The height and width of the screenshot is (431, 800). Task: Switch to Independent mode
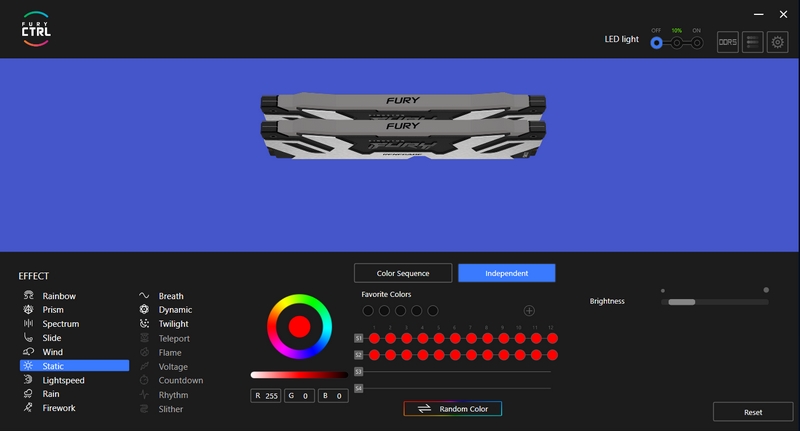507,273
